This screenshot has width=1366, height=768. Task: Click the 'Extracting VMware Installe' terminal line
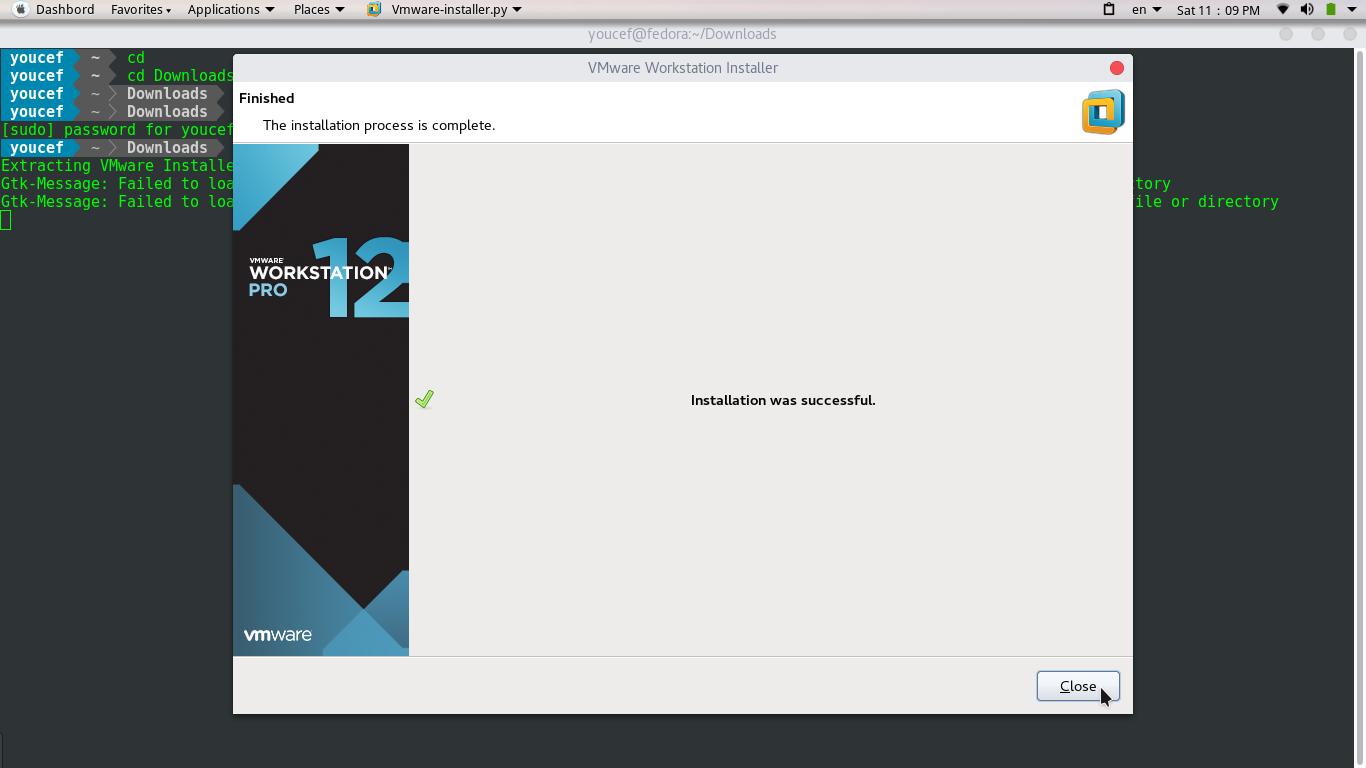coord(117,166)
